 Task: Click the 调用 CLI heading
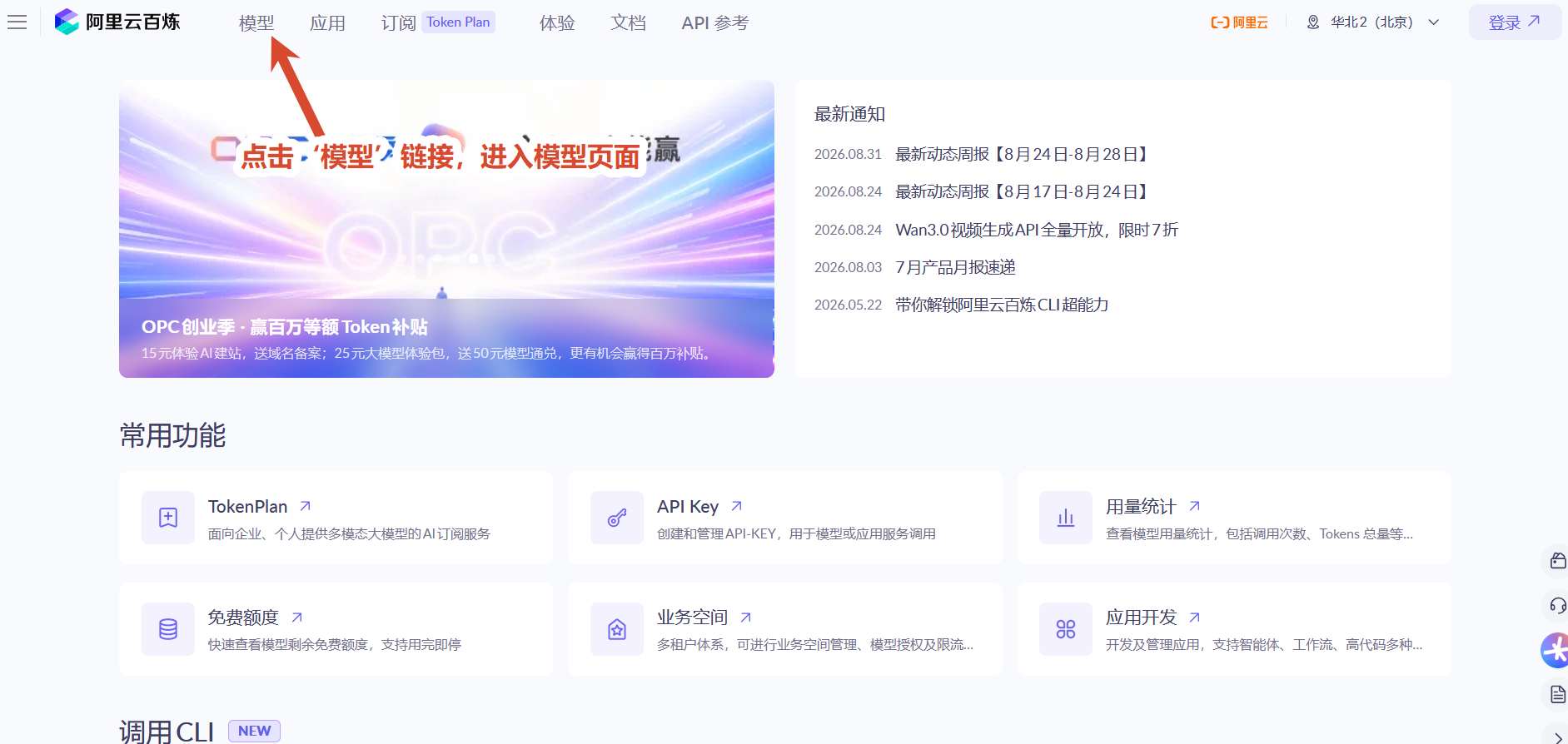point(167,732)
